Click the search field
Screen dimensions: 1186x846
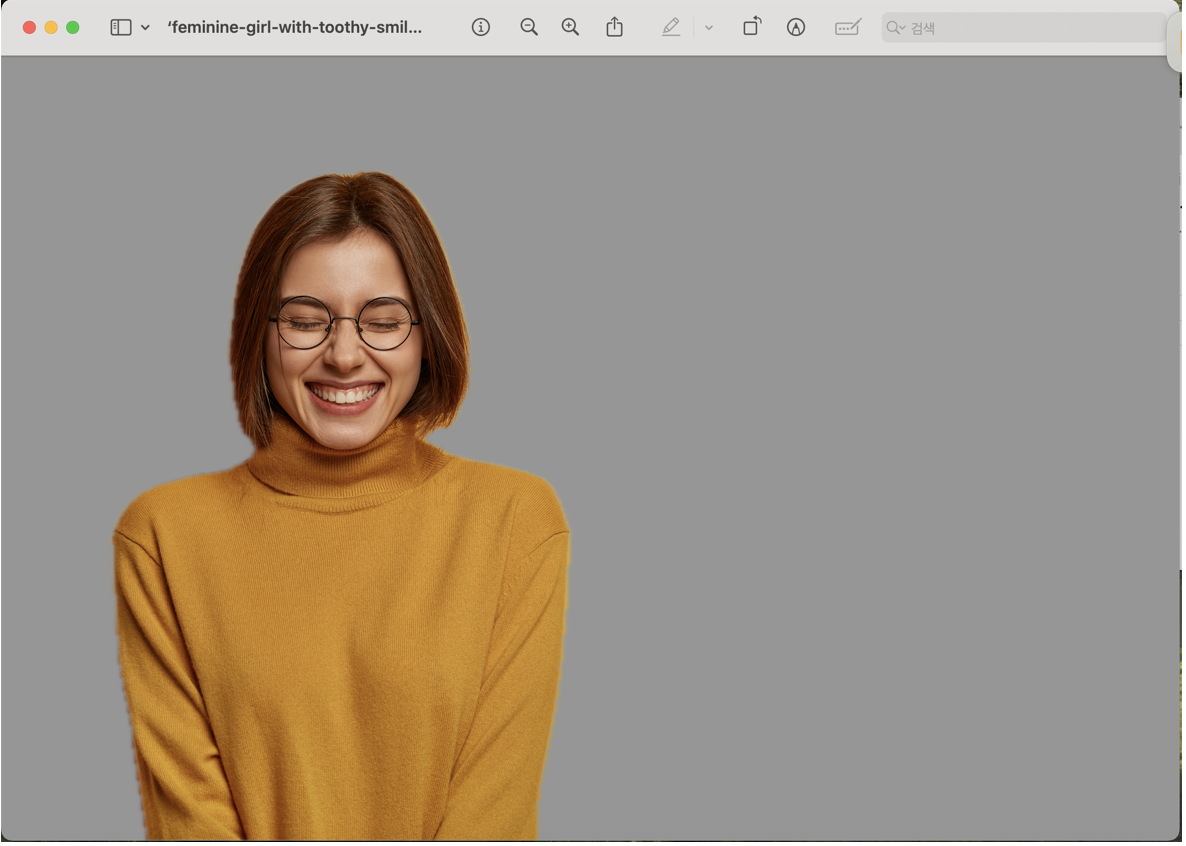(x=1024, y=28)
